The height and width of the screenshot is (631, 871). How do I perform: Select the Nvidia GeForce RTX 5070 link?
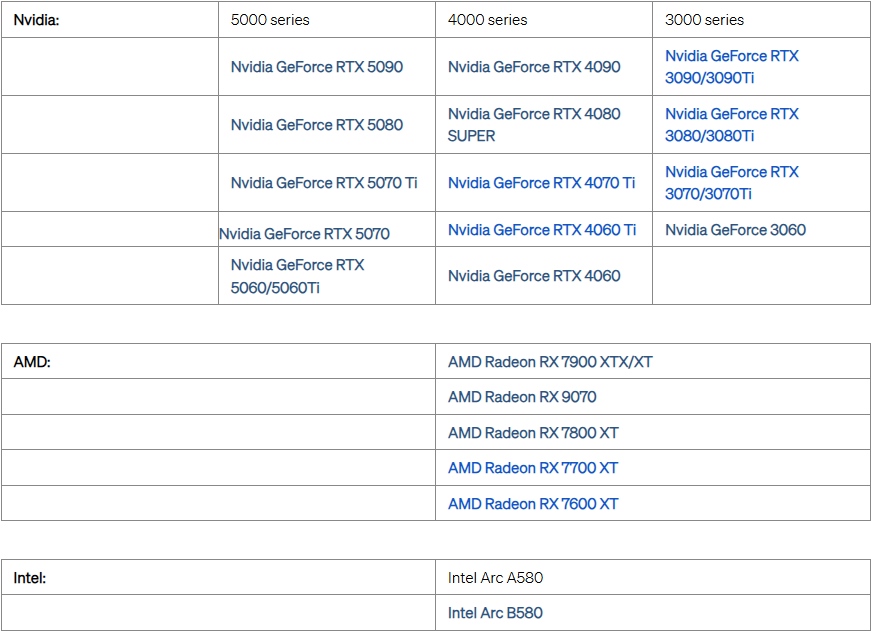point(304,234)
